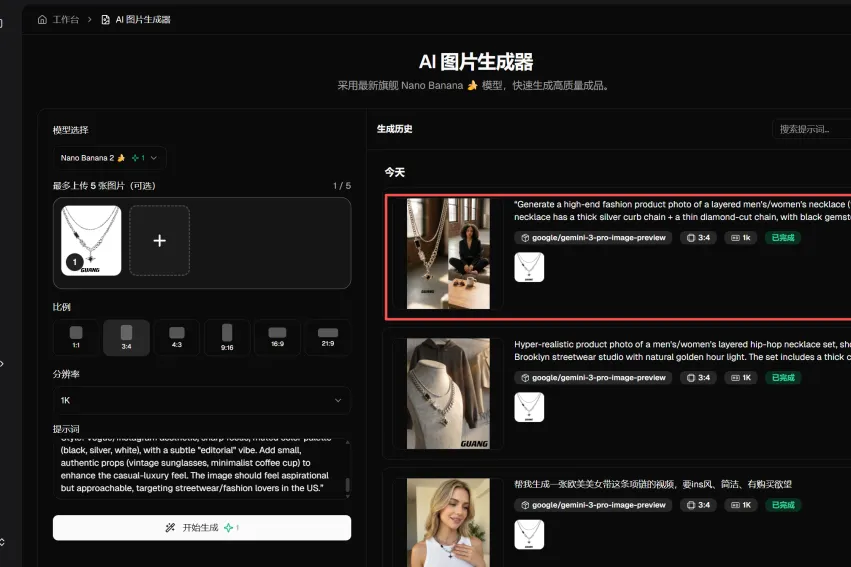851x567 pixels.
Task: Click the home icon beside 工作台
Action: pos(42,19)
